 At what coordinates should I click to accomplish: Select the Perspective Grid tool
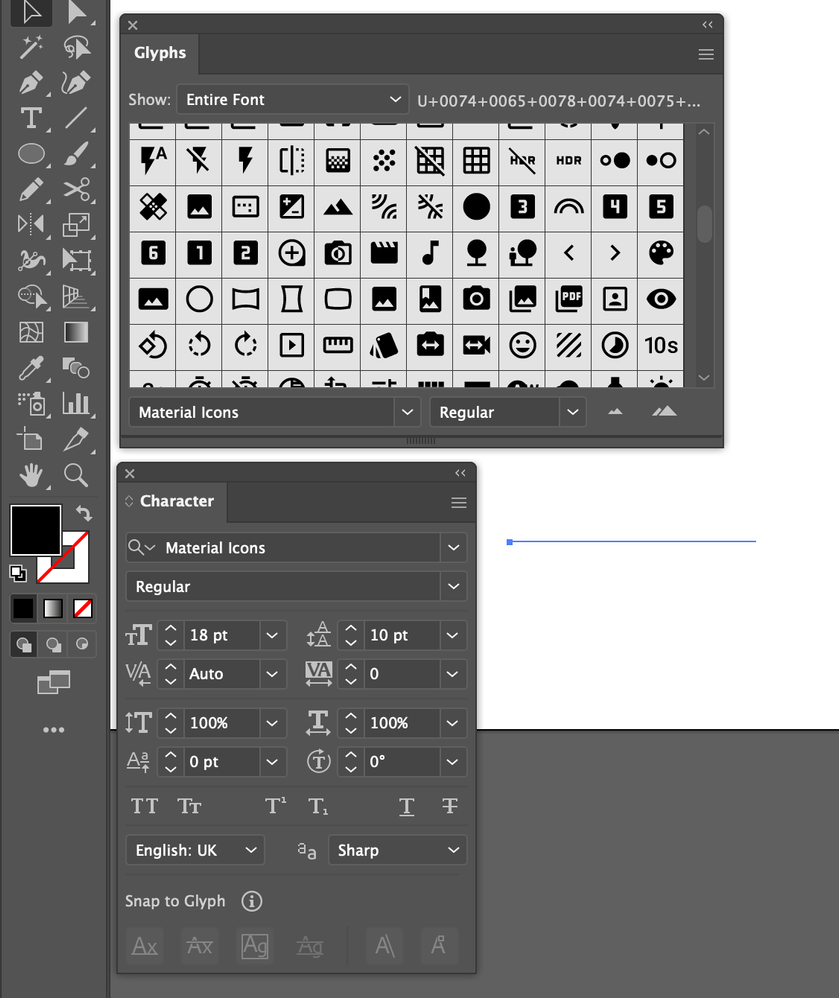click(76, 297)
